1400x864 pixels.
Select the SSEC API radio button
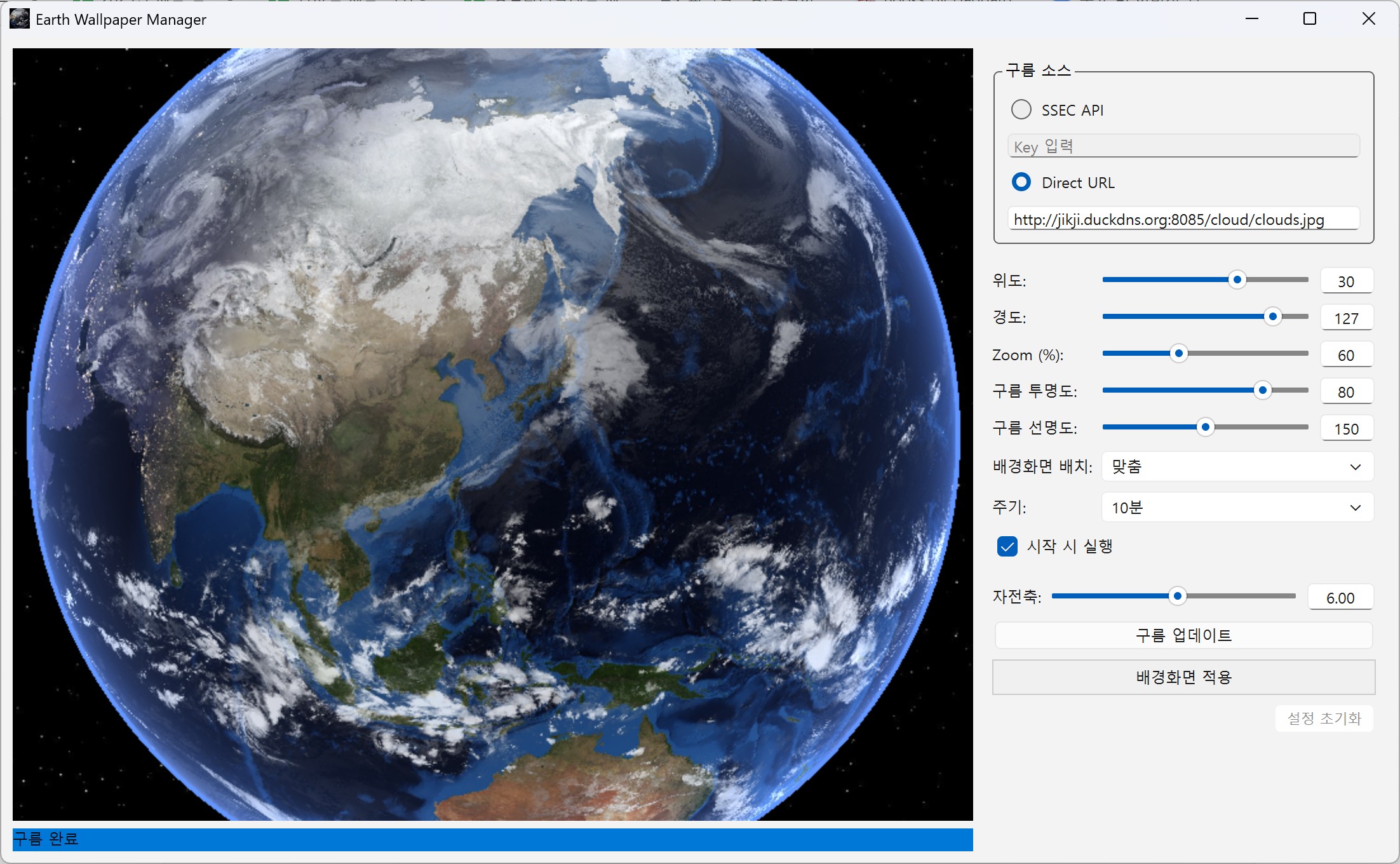[x=1021, y=110]
